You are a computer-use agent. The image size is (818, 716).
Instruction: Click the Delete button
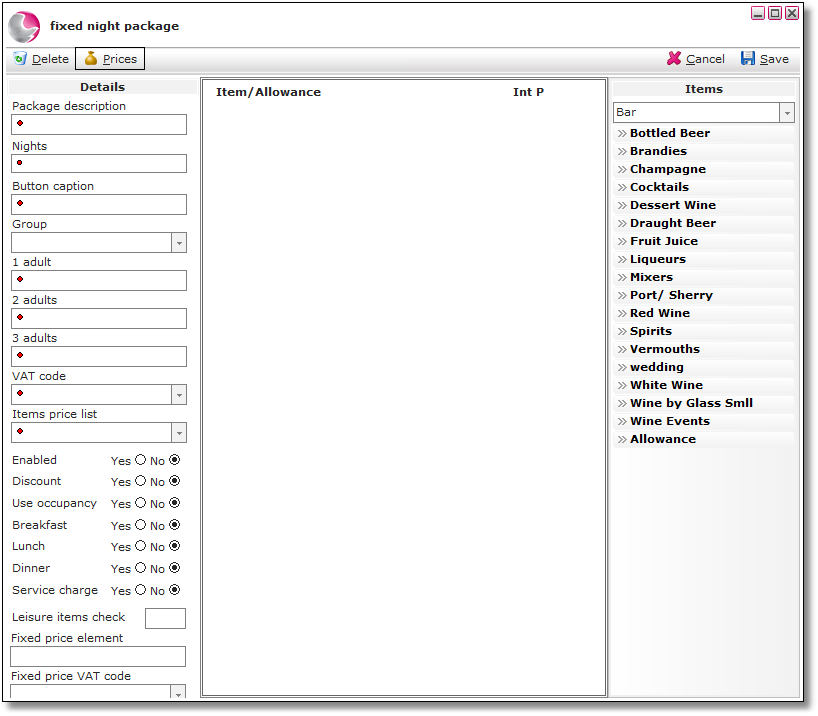[42, 58]
